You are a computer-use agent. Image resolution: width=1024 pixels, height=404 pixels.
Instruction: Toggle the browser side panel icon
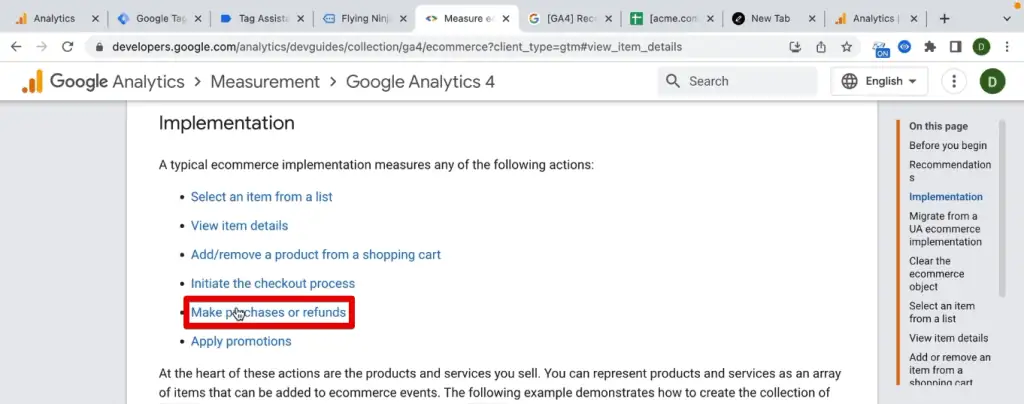[x=955, y=47]
